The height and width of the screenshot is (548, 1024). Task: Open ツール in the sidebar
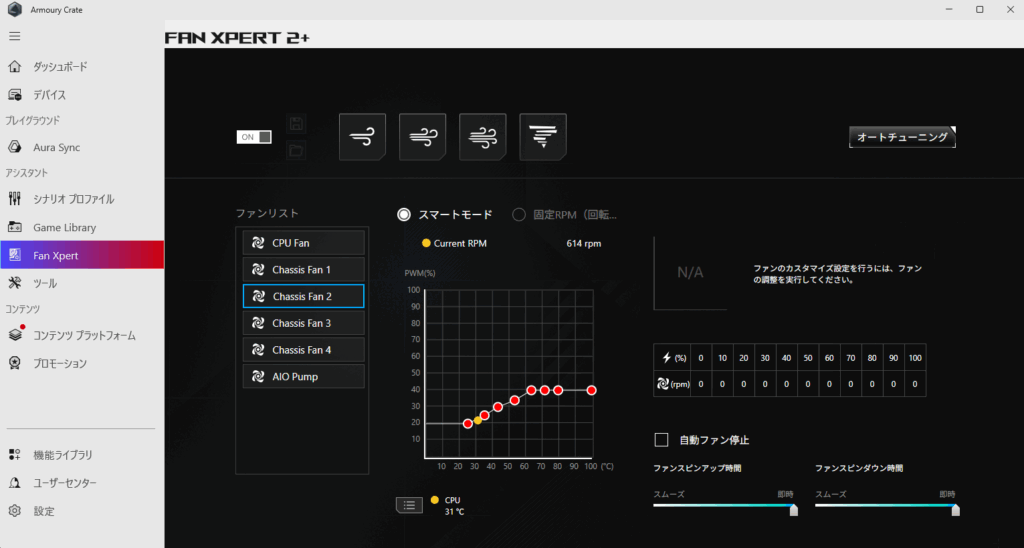pyautogui.click(x=82, y=283)
